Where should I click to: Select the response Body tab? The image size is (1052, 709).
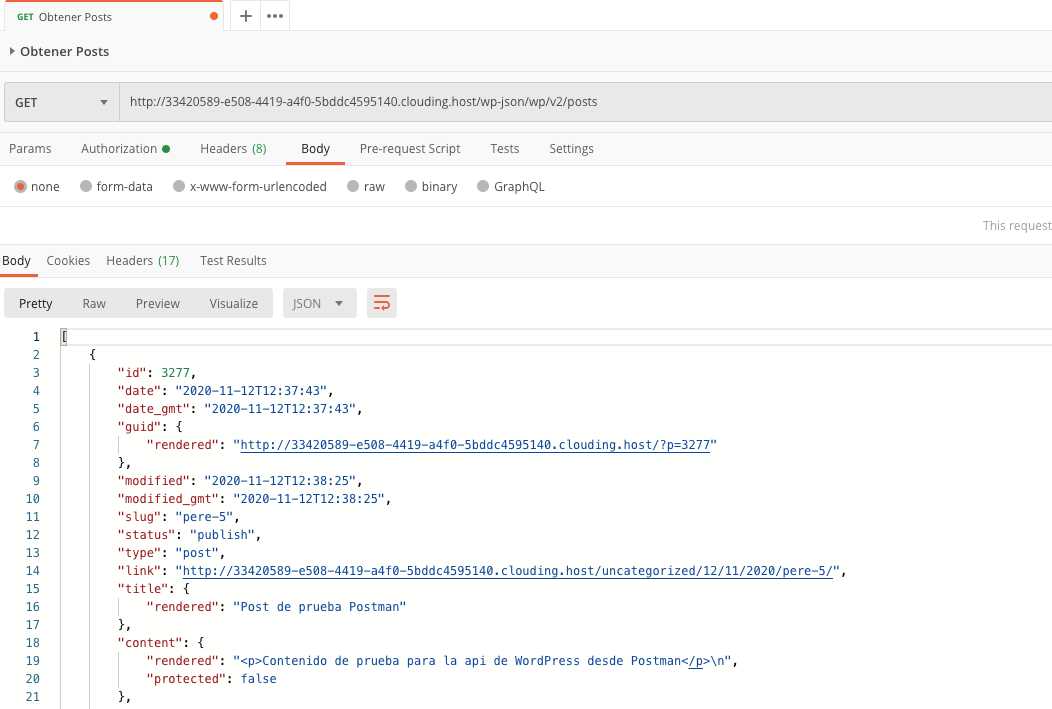tap(16, 260)
